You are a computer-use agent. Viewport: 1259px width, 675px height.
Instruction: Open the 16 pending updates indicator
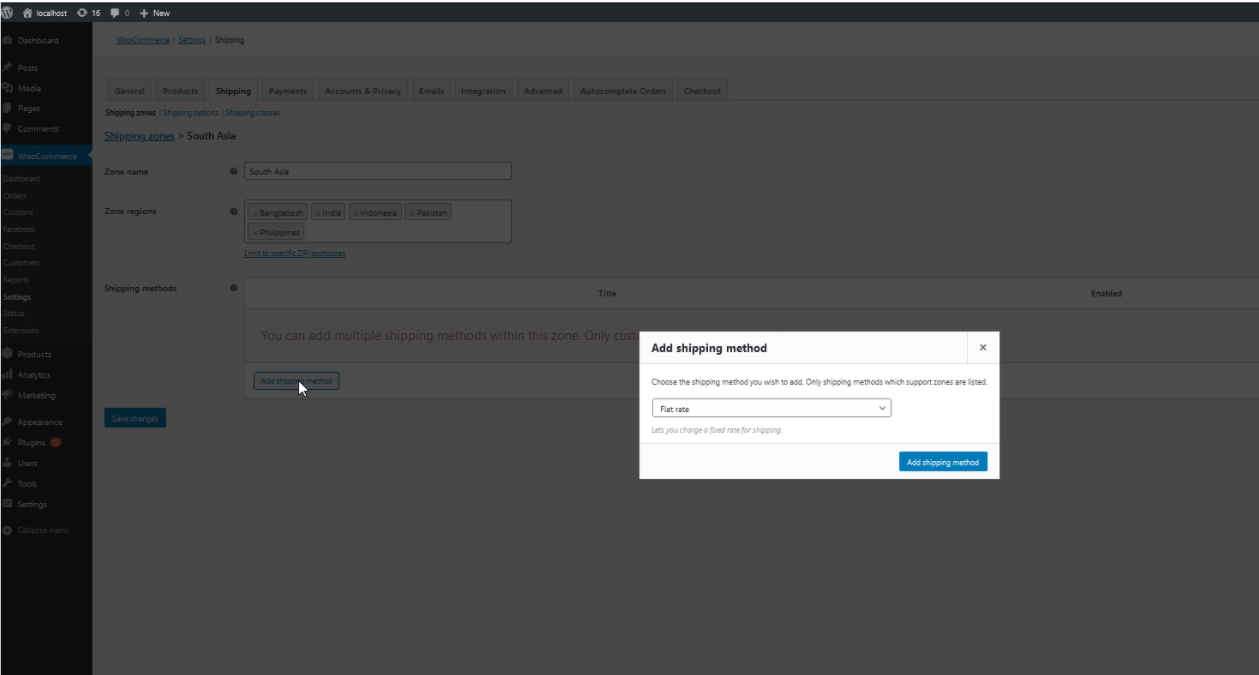pyautogui.click(x=88, y=13)
